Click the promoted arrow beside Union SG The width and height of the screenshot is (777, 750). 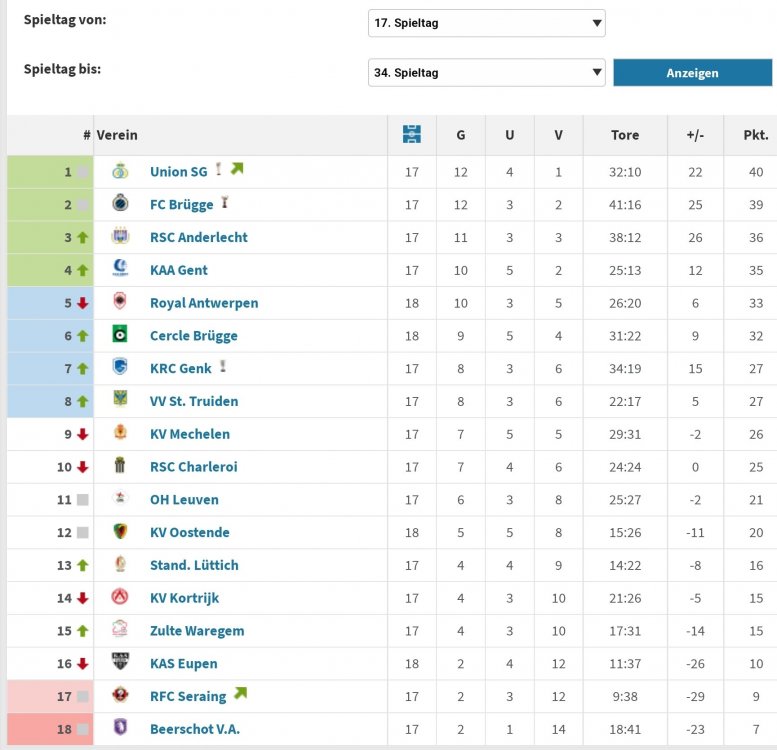click(x=237, y=169)
